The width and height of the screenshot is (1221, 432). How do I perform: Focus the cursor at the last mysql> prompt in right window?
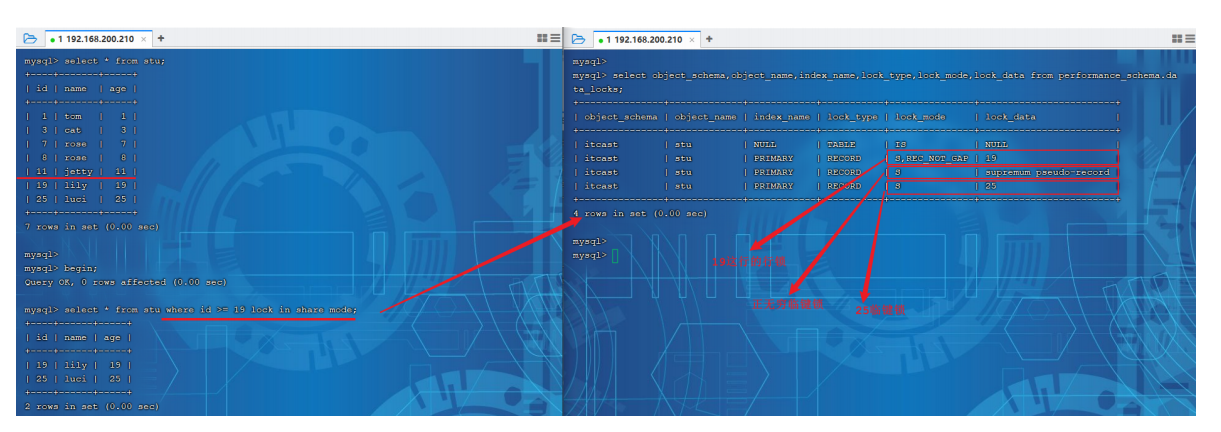[615, 255]
